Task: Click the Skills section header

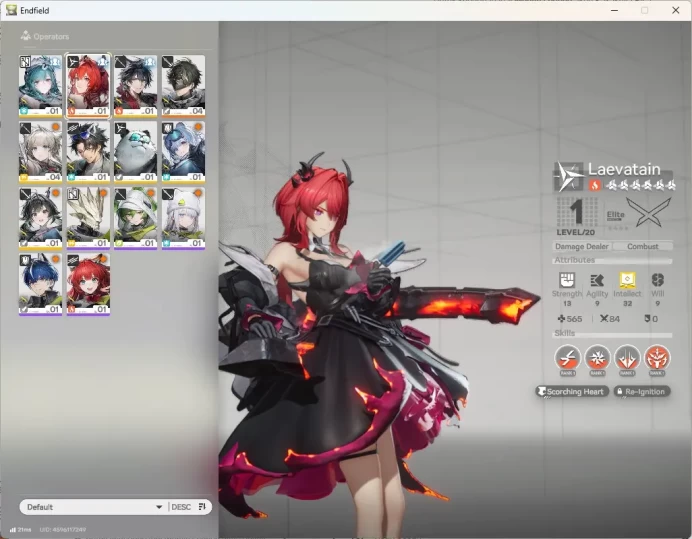Action: point(564,333)
